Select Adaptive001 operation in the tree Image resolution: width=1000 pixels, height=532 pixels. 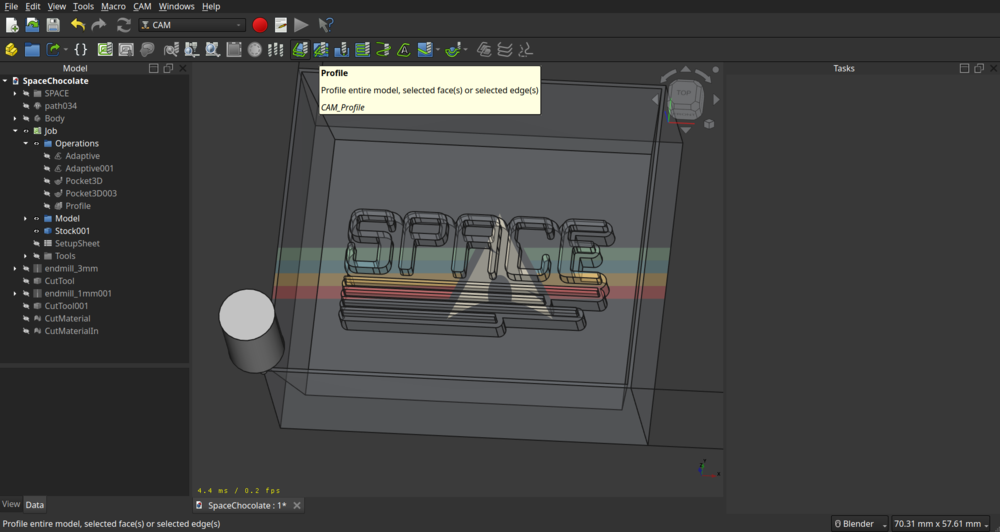(x=89, y=168)
